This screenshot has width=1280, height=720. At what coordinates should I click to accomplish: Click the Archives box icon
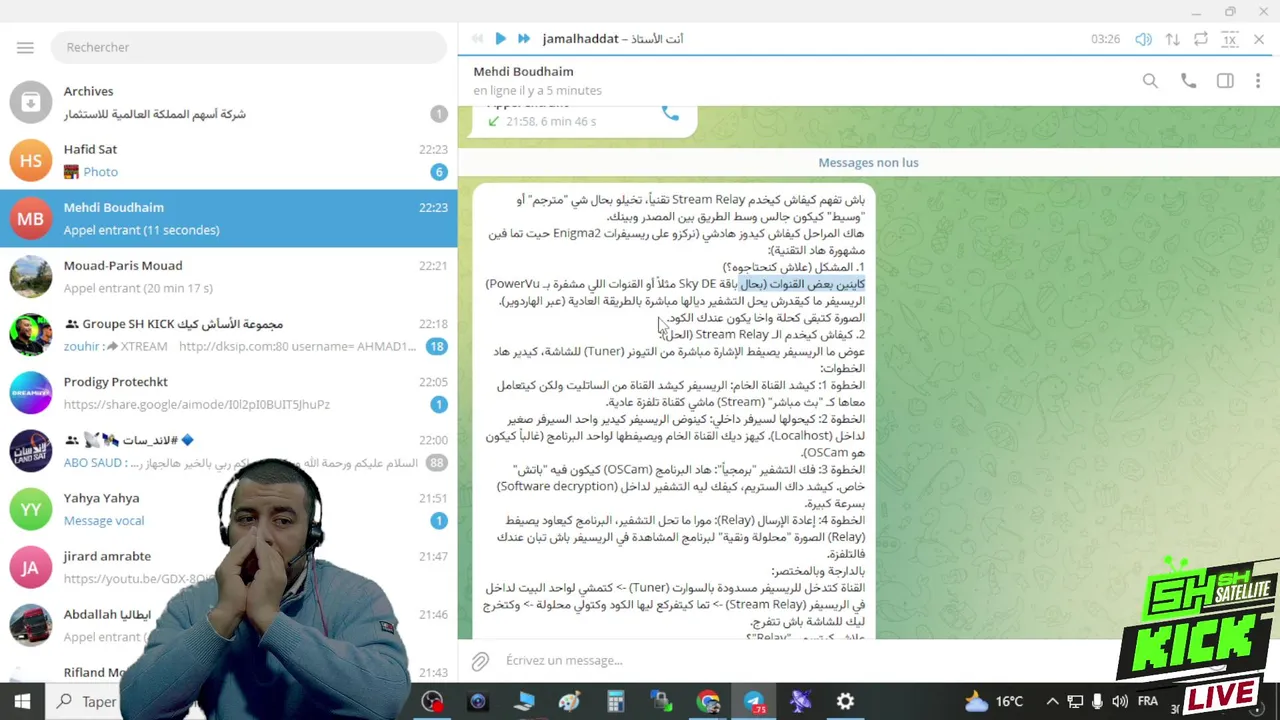[x=31, y=102]
